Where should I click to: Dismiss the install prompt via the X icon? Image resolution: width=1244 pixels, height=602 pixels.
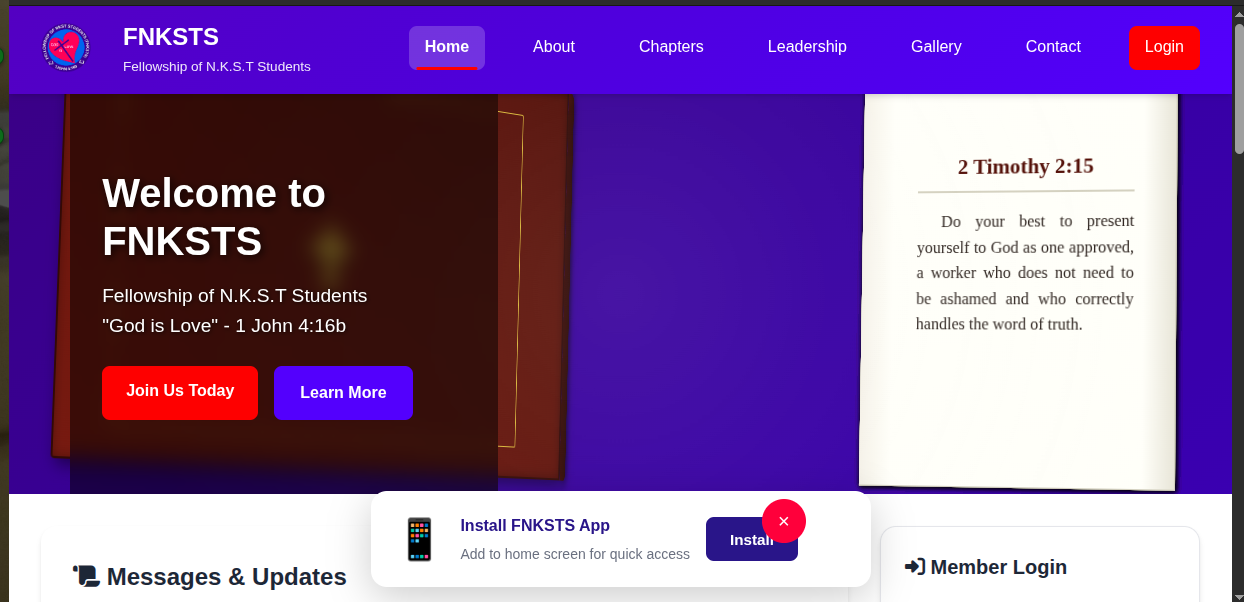click(784, 521)
